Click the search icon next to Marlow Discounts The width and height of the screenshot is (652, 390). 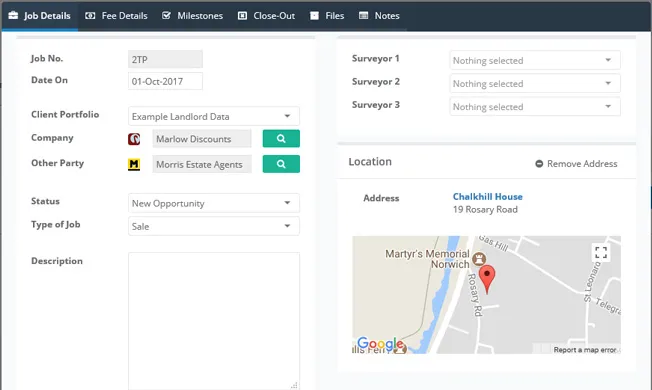[281, 138]
